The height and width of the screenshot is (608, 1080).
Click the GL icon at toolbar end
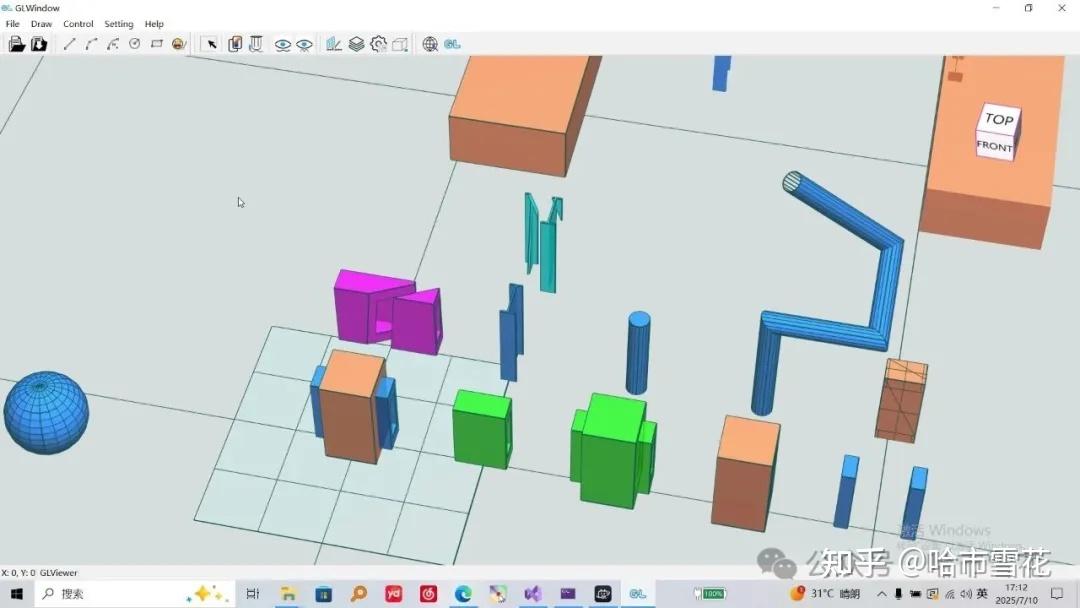click(451, 43)
